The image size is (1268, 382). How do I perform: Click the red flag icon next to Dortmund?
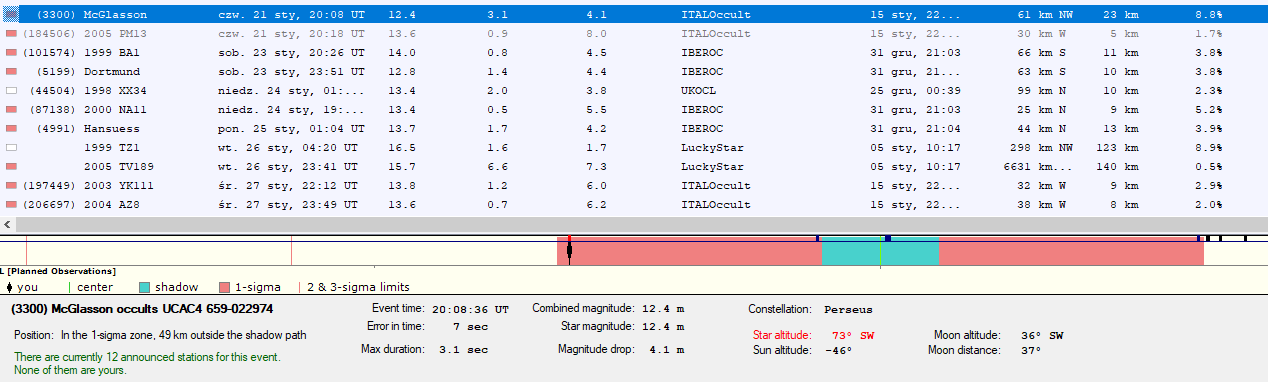tap(12, 72)
